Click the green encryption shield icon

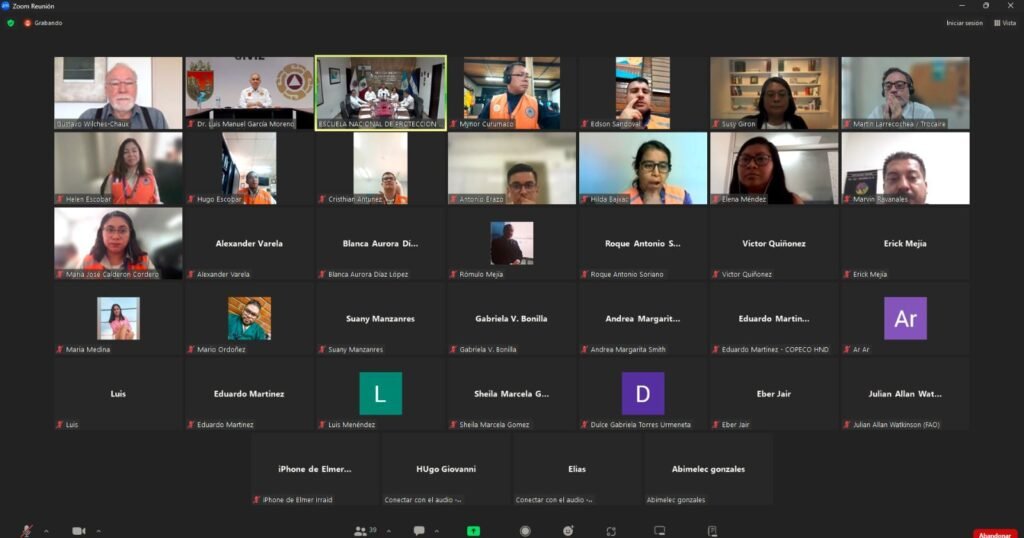coord(11,23)
